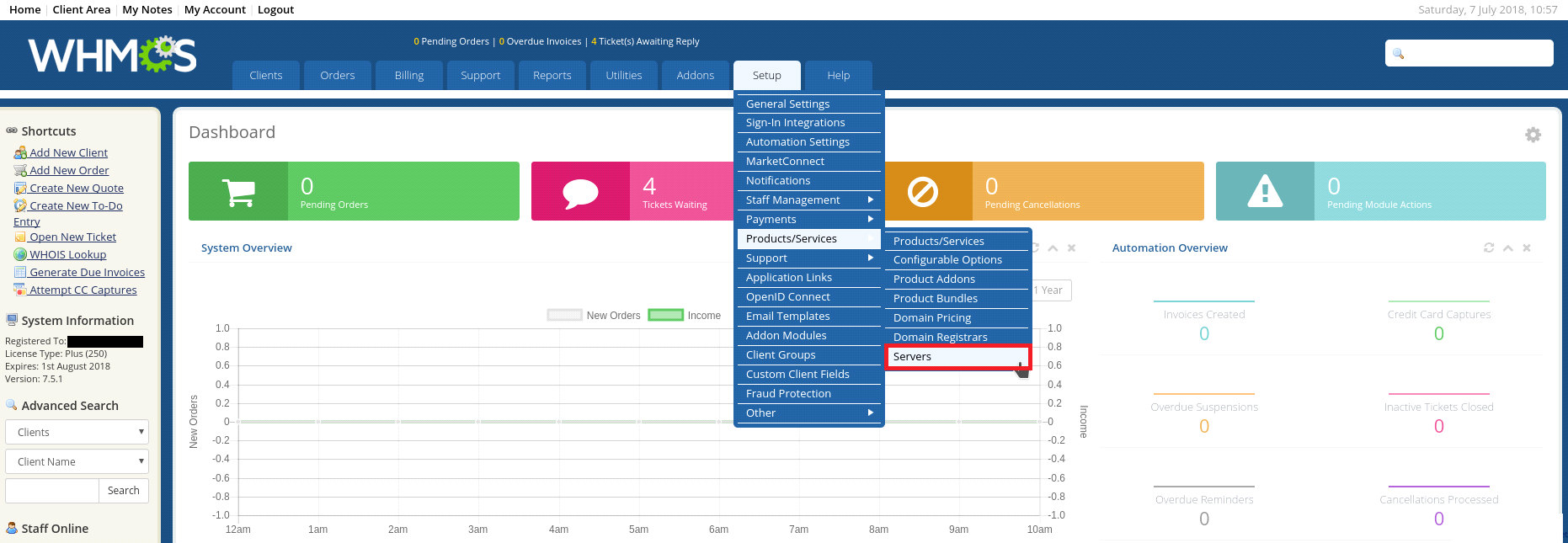Open the Client Name field dropdown
Screen dimensions: 1568x543
(77, 461)
